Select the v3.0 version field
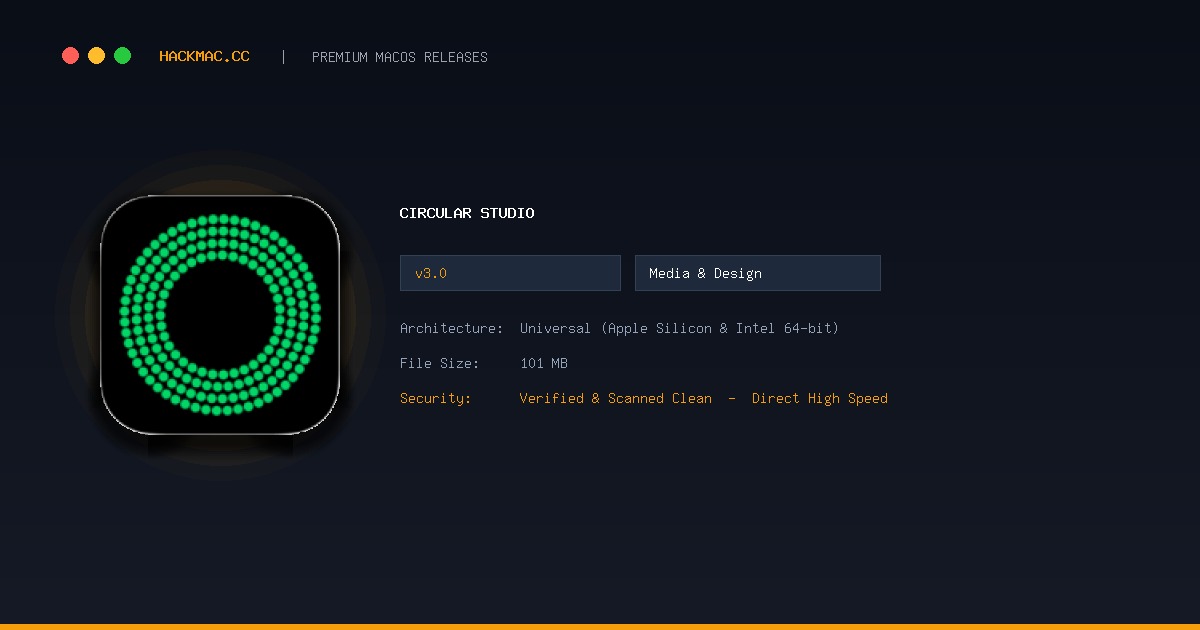The width and height of the screenshot is (1200, 630). [x=510, y=273]
